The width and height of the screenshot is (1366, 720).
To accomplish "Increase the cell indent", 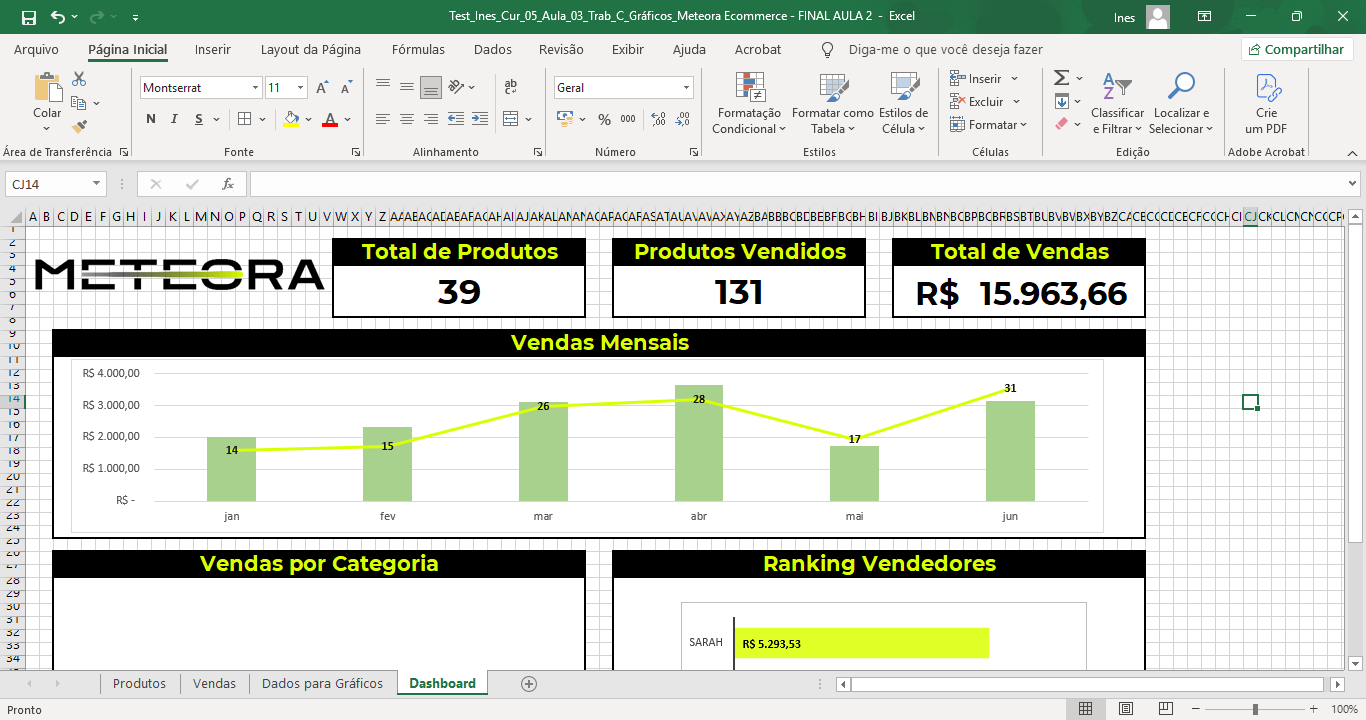I will pos(479,119).
